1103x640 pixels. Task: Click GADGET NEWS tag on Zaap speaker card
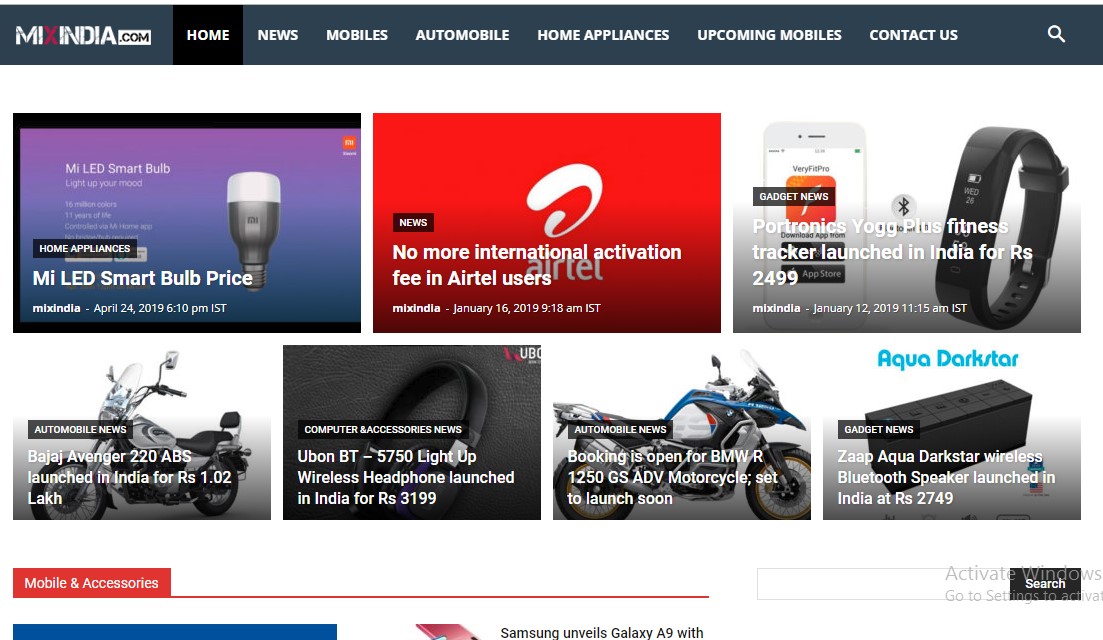coord(879,429)
